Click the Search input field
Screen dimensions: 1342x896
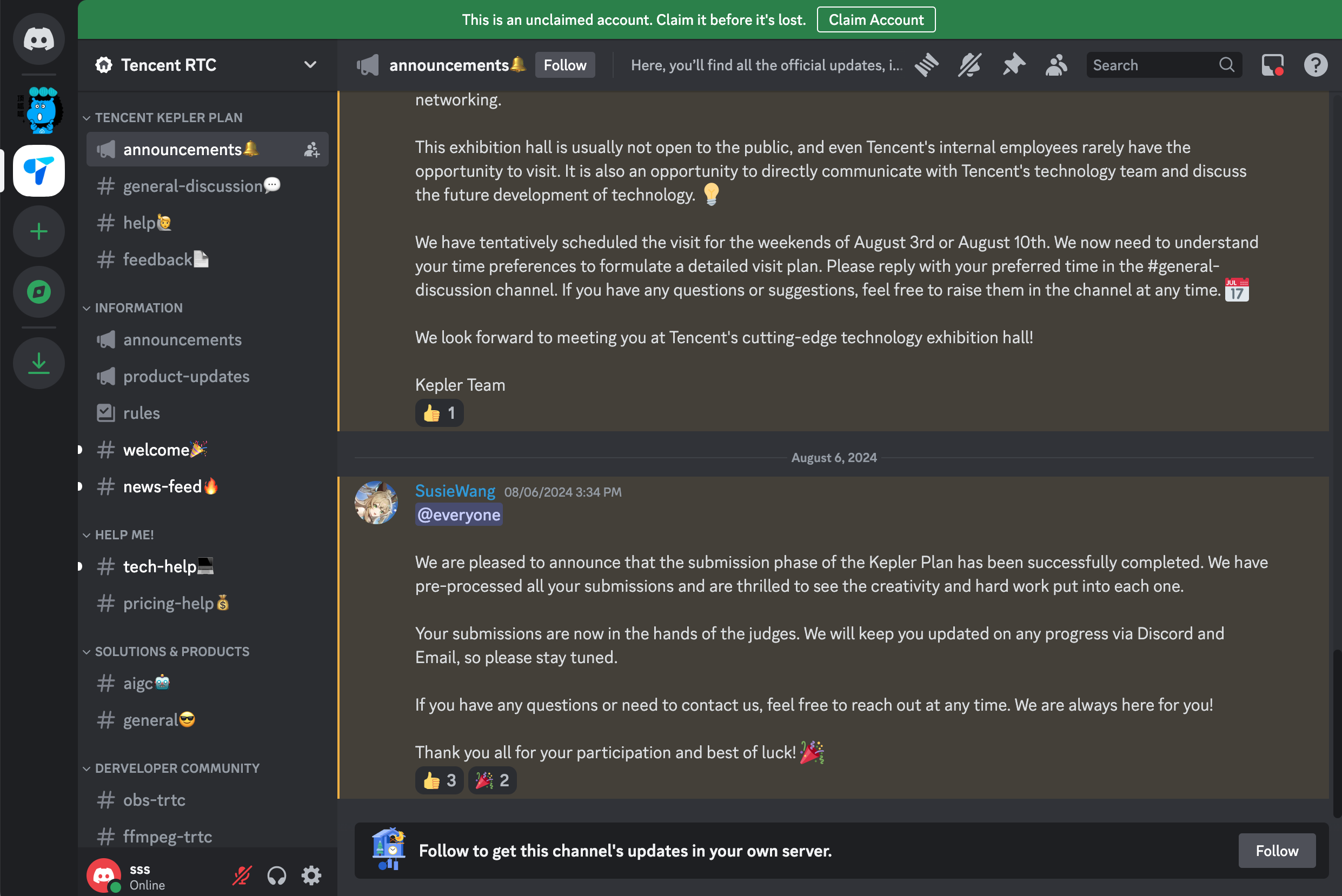click(x=1153, y=65)
